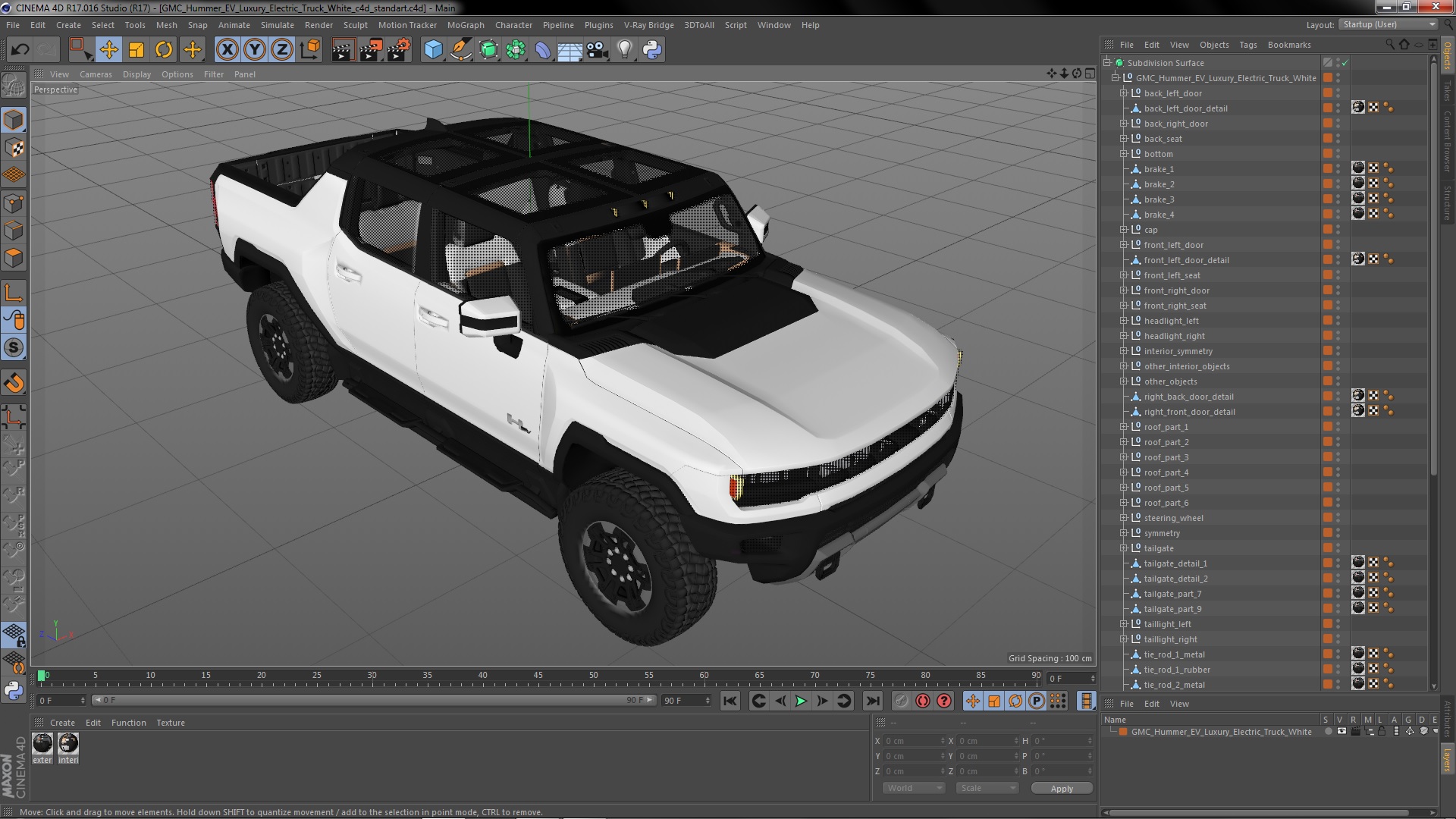Open the spline Pen tool
1456x819 pixels.
460,50
